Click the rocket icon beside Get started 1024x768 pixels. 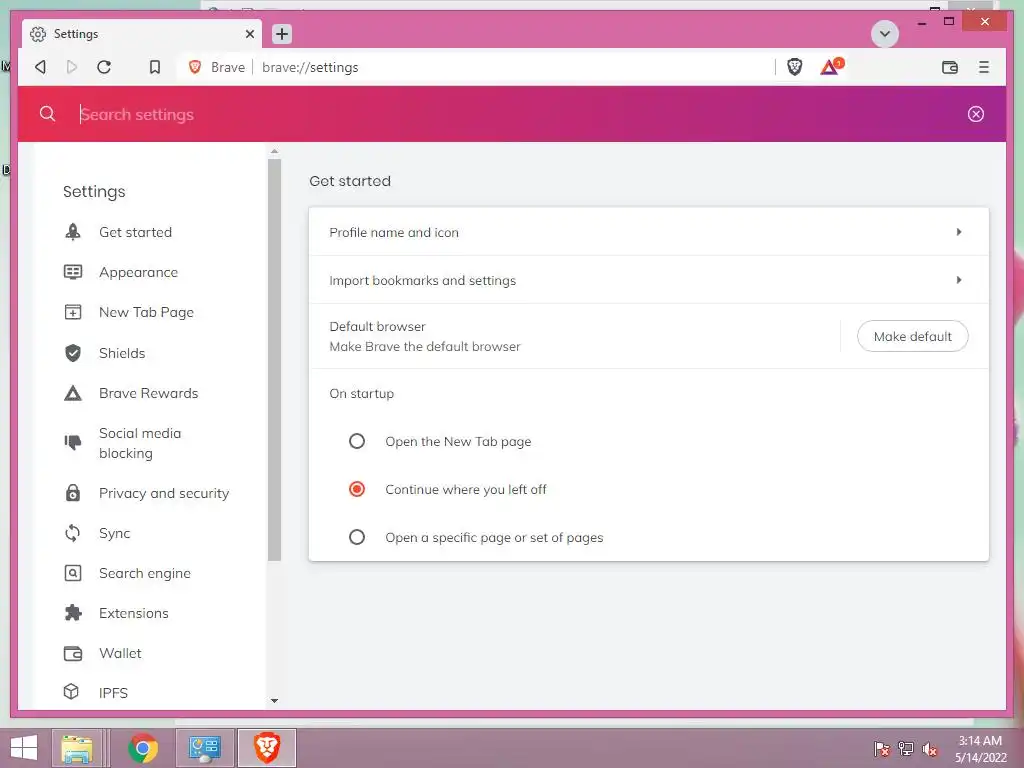tap(72, 232)
